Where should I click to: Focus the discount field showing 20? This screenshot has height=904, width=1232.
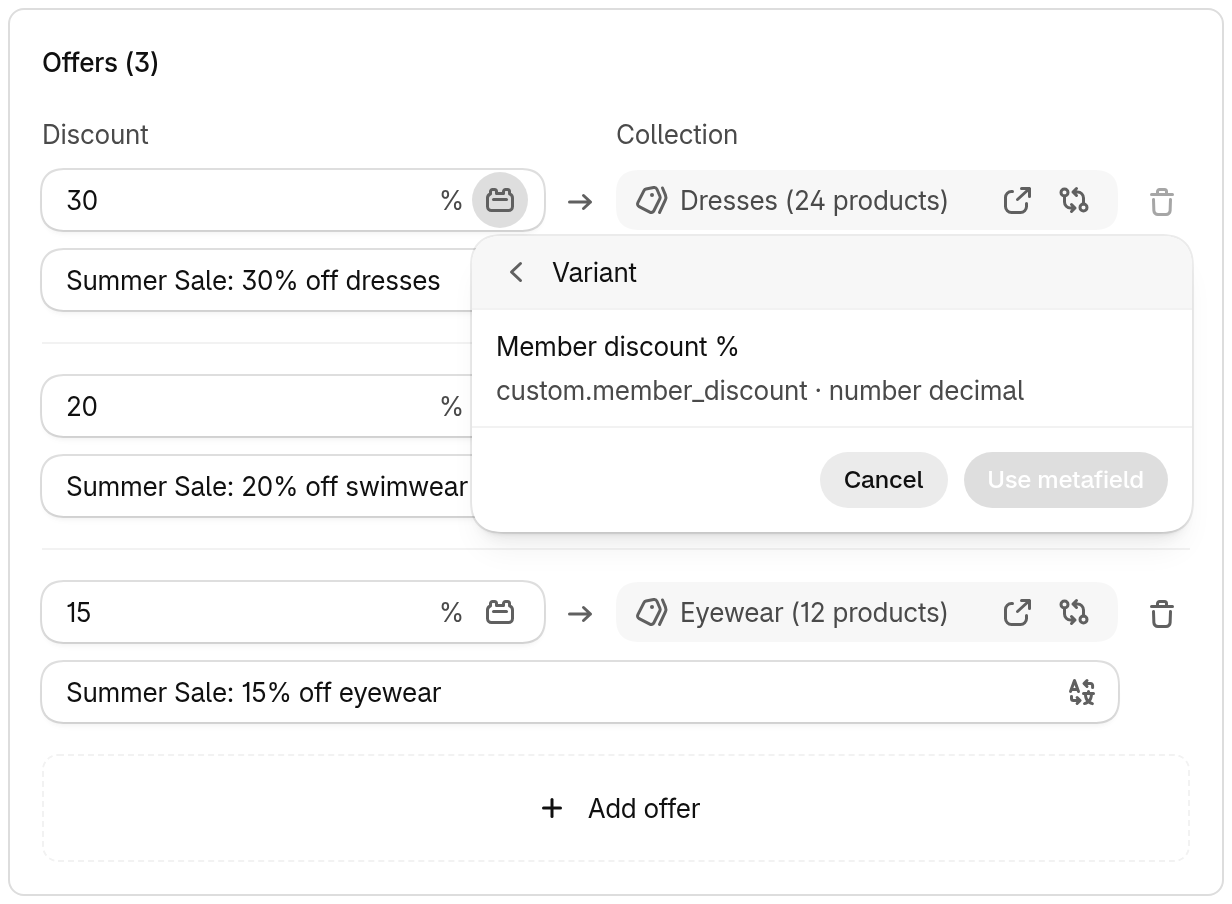(256, 406)
